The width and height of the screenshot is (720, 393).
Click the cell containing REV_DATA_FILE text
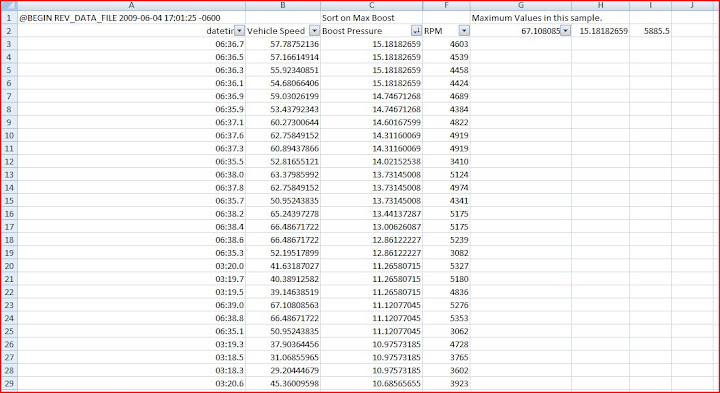tap(131, 18)
